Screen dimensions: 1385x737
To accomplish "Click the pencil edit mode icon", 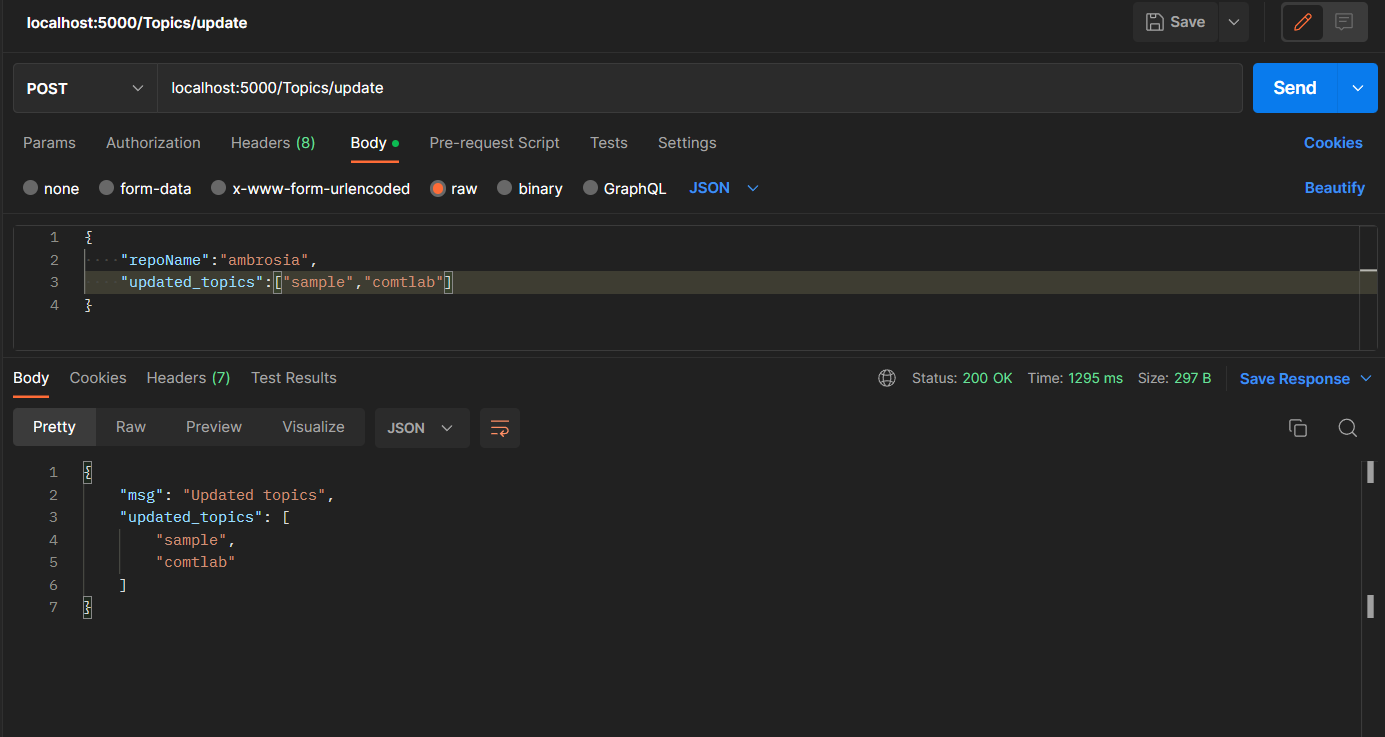I will (1303, 22).
